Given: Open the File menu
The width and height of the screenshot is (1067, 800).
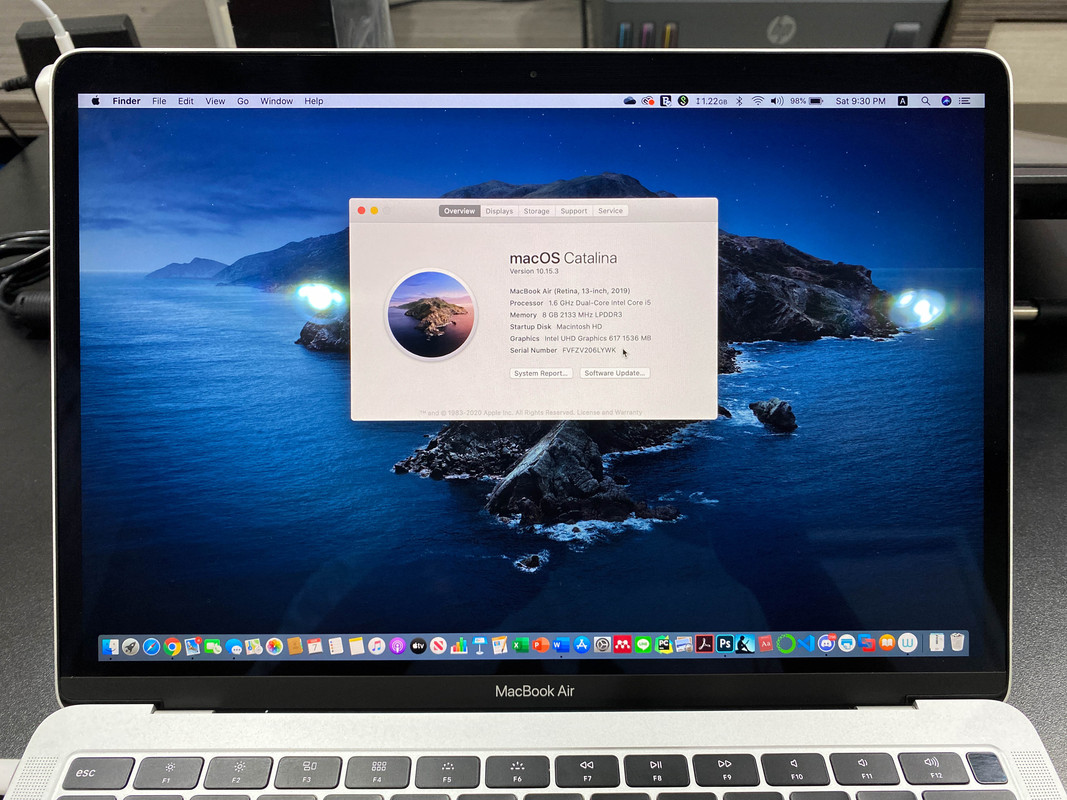Looking at the screenshot, I should (x=159, y=101).
